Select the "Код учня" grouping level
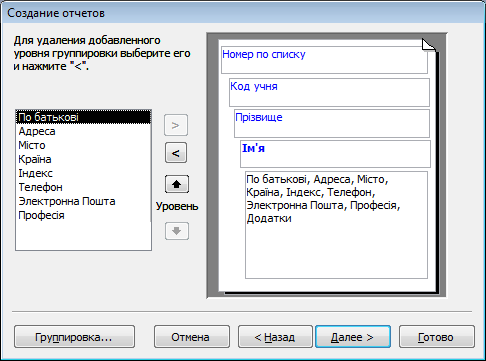 coord(329,92)
